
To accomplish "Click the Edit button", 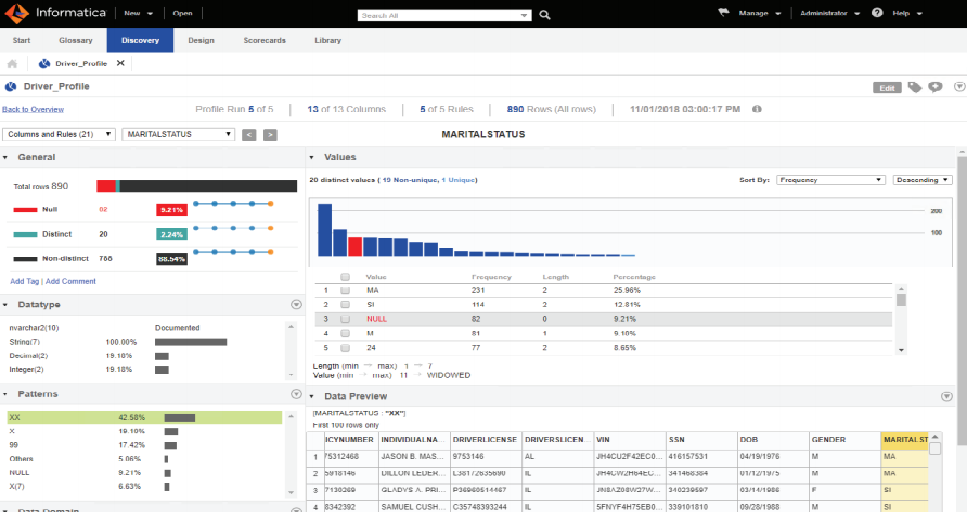I will (x=887, y=88).
